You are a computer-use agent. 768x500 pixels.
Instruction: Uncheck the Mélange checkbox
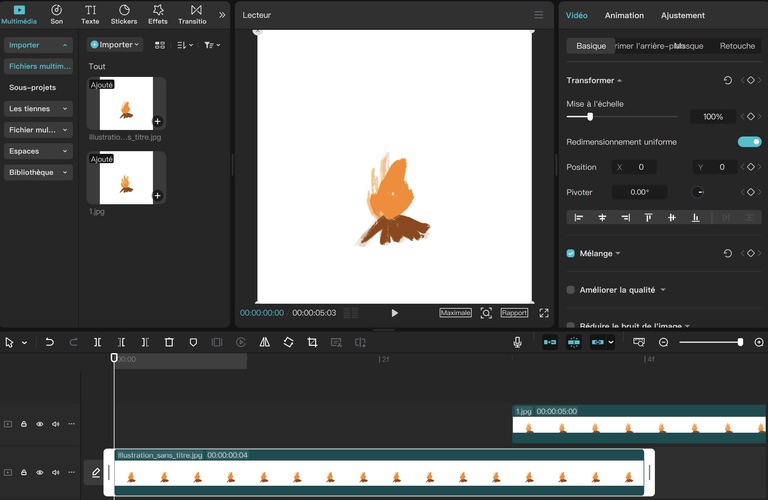(x=571, y=254)
